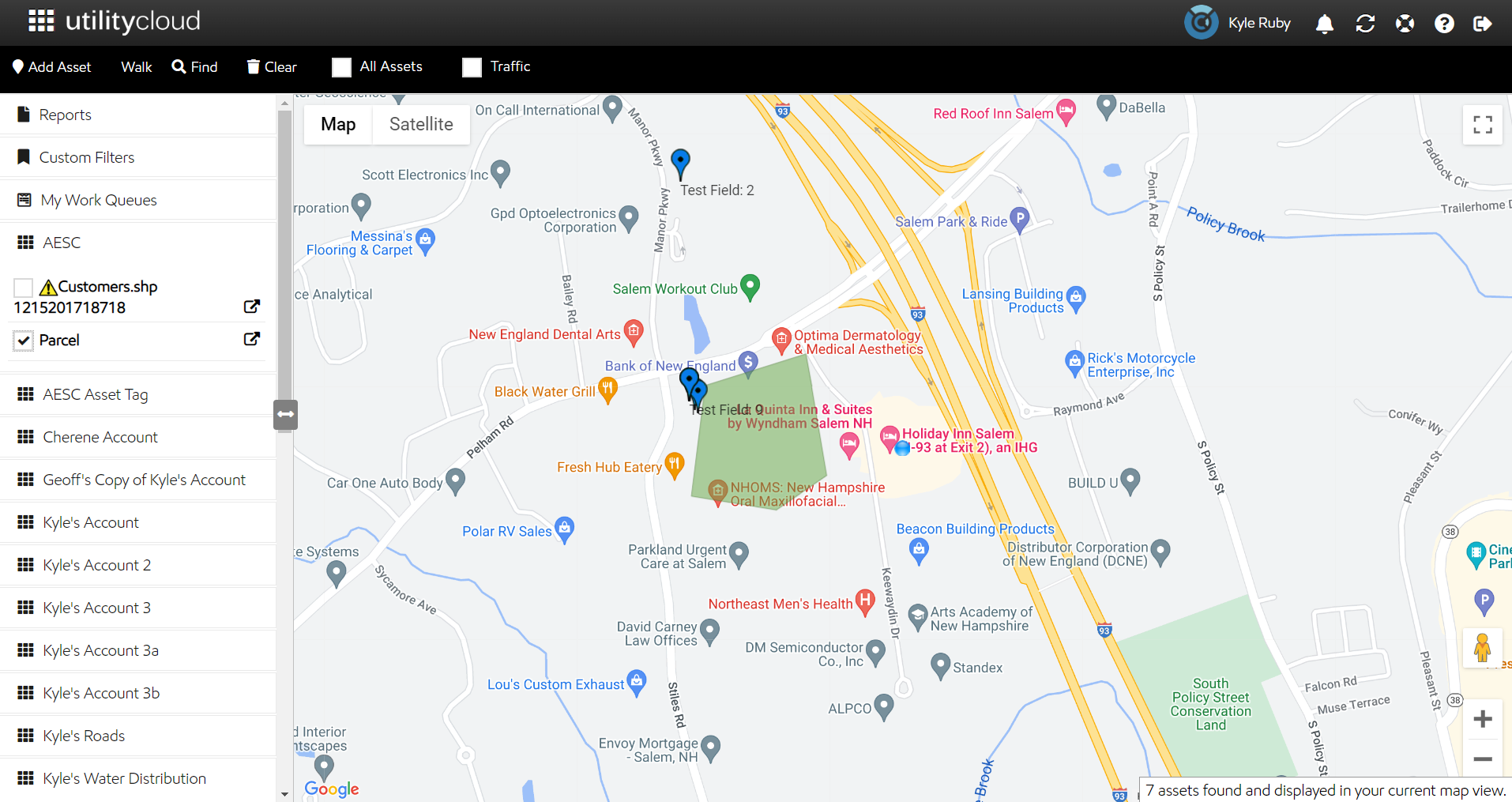
Task: Click the Test Field: 2 map marker
Action: [680, 162]
